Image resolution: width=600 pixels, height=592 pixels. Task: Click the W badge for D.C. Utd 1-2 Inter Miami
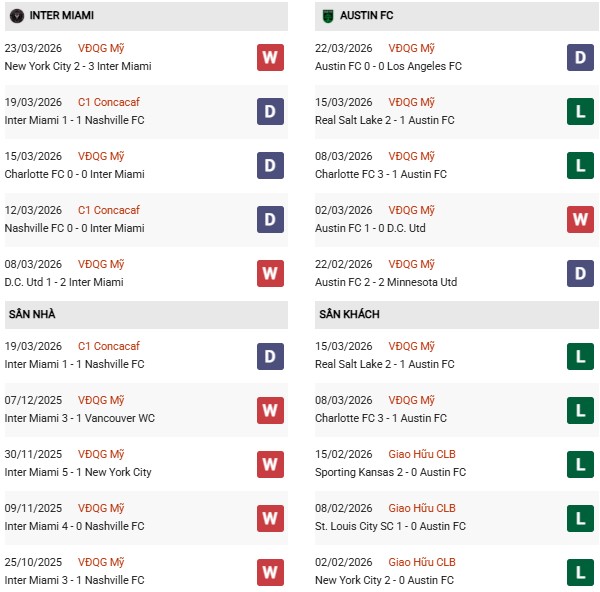270,273
